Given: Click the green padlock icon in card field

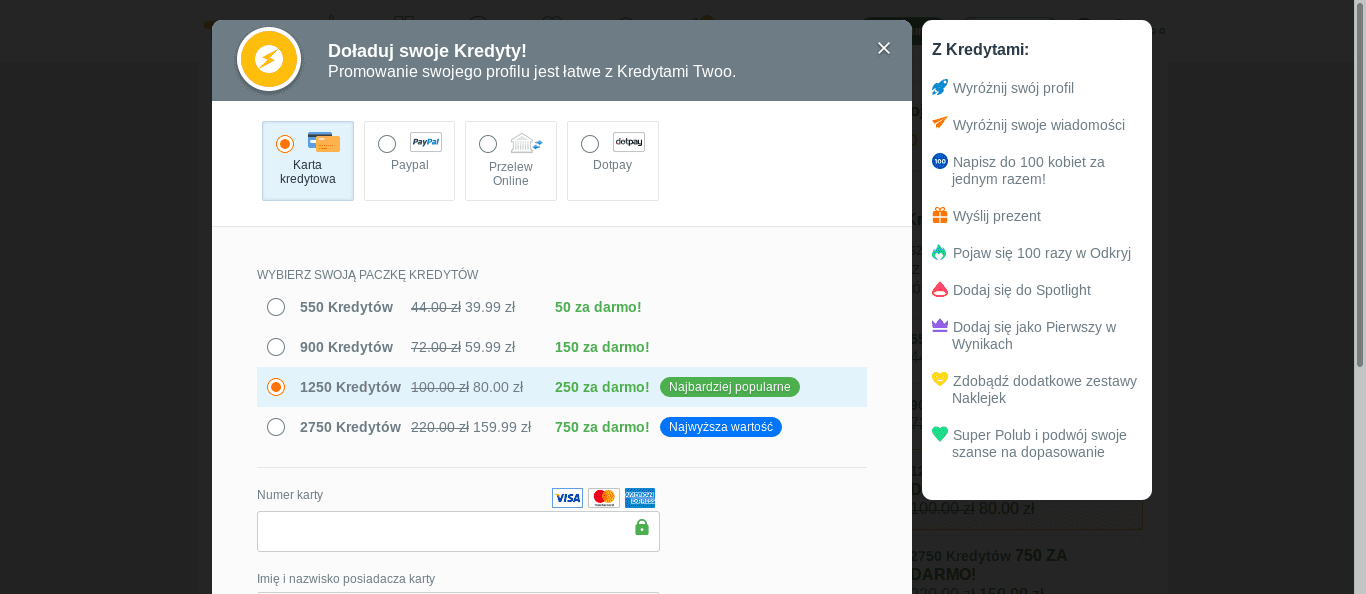Looking at the screenshot, I should click(642, 527).
